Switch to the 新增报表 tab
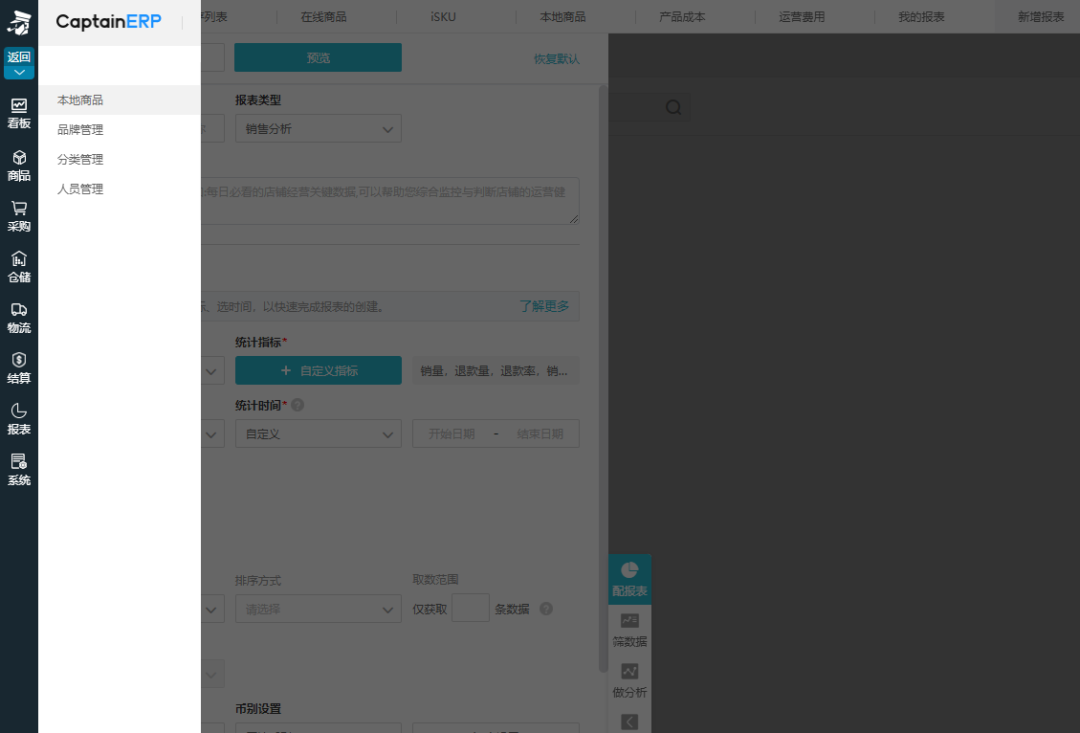Screen dimensions: 1080x733 (1042, 16)
